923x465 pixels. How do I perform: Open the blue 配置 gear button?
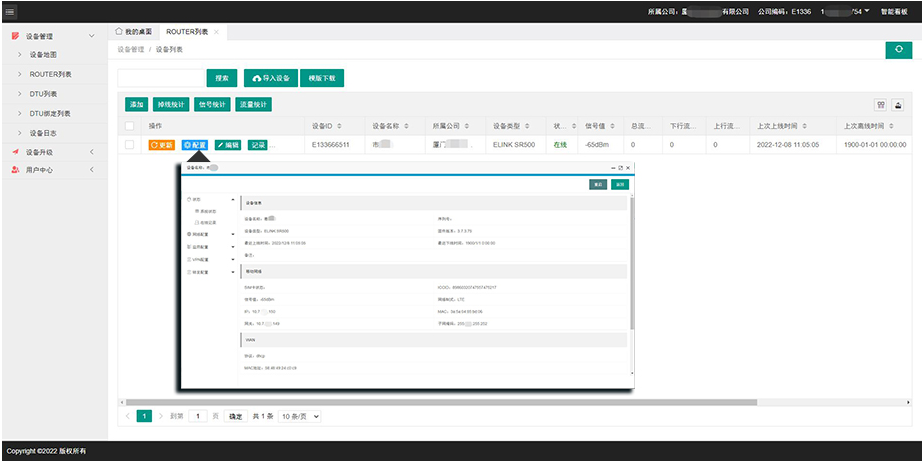pos(195,145)
